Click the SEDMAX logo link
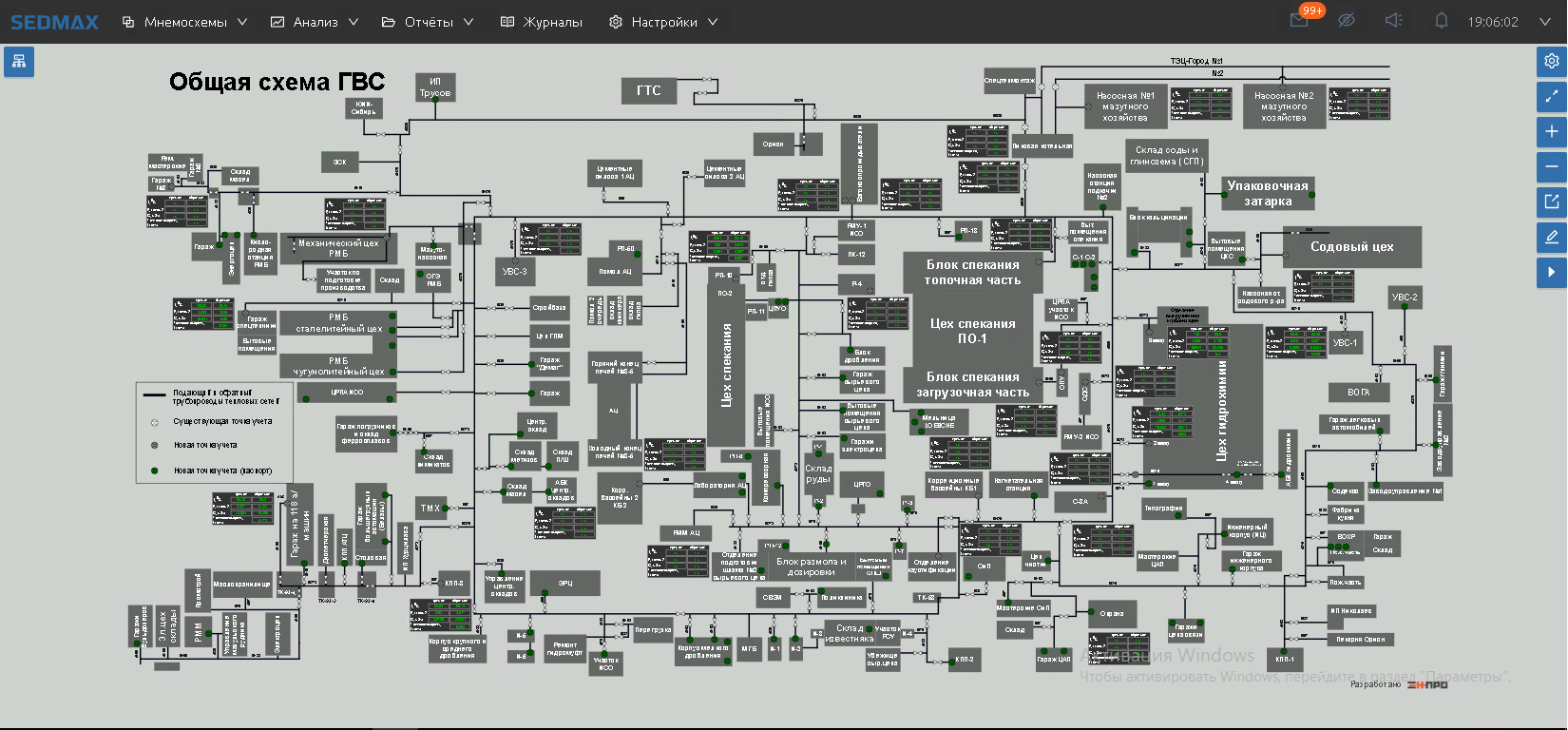1568x730 pixels. 54,22
